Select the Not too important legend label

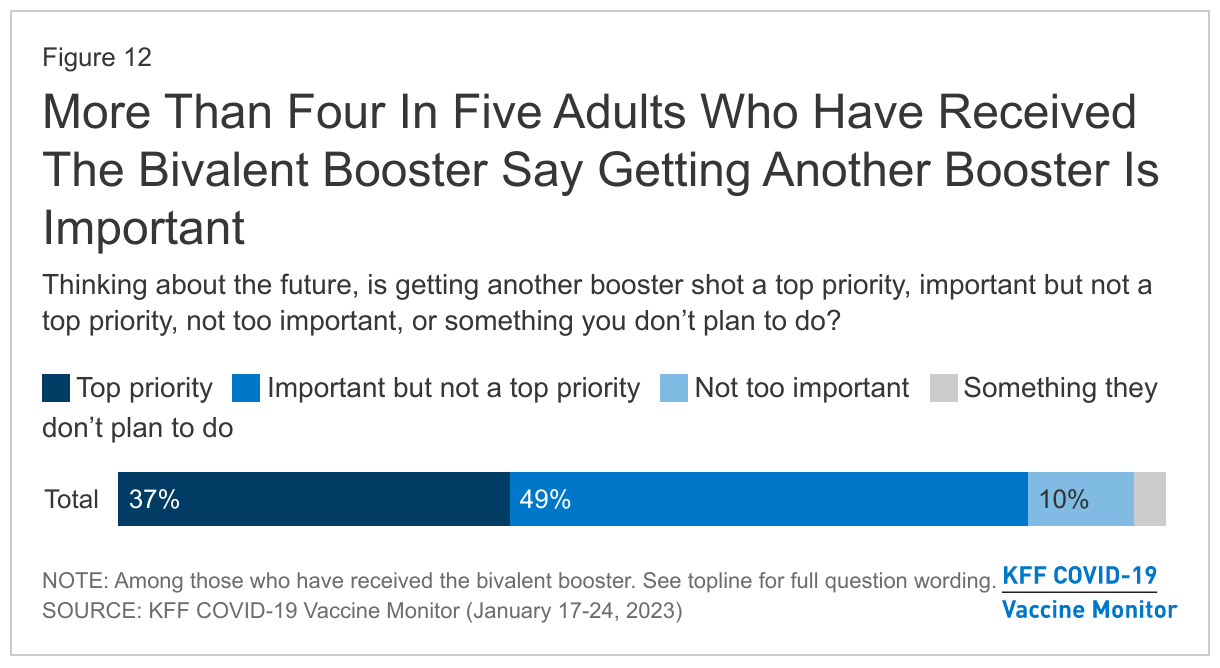pos(802,388)
